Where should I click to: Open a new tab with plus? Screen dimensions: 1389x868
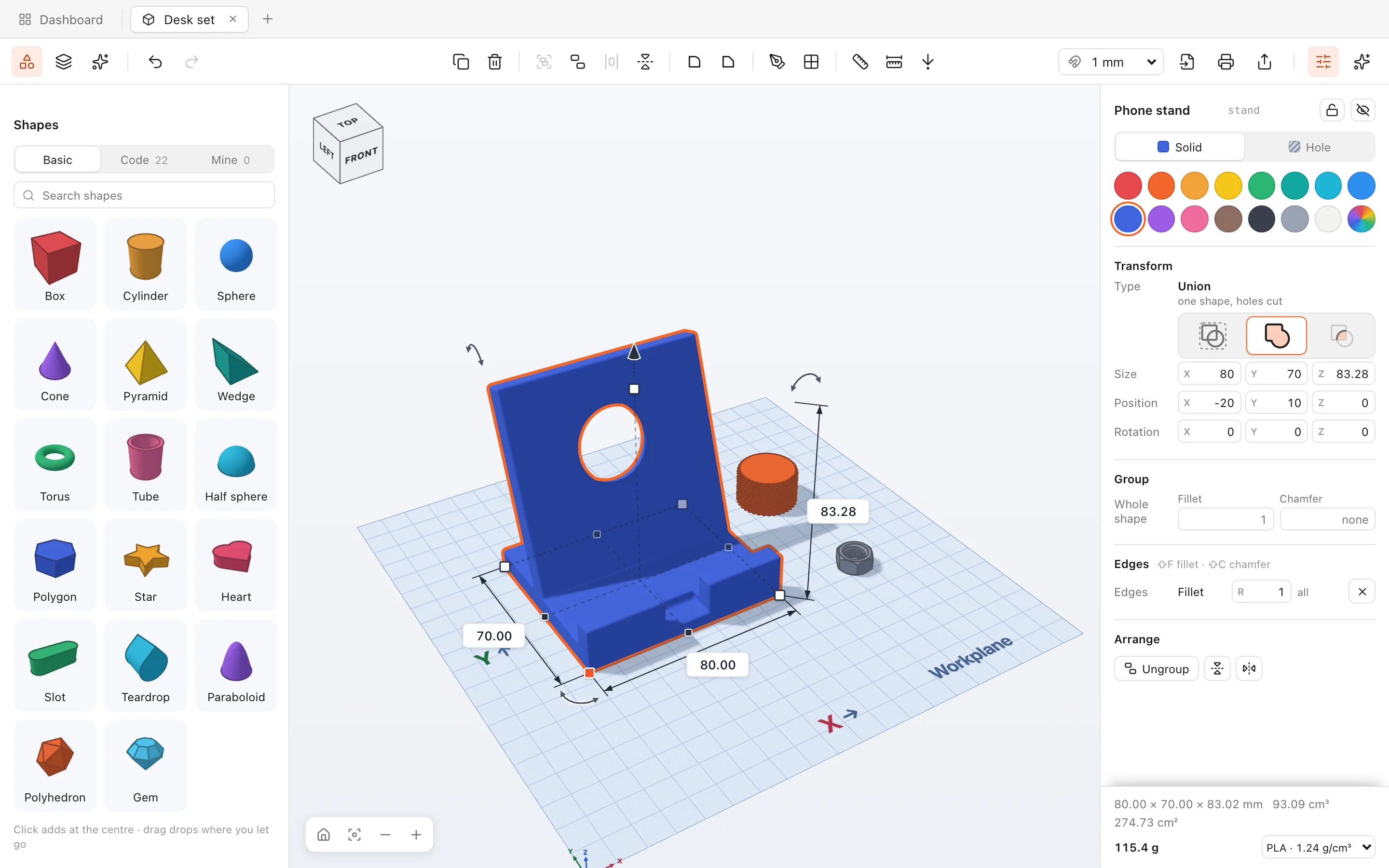pyautogui.click(x=268, y=19)
